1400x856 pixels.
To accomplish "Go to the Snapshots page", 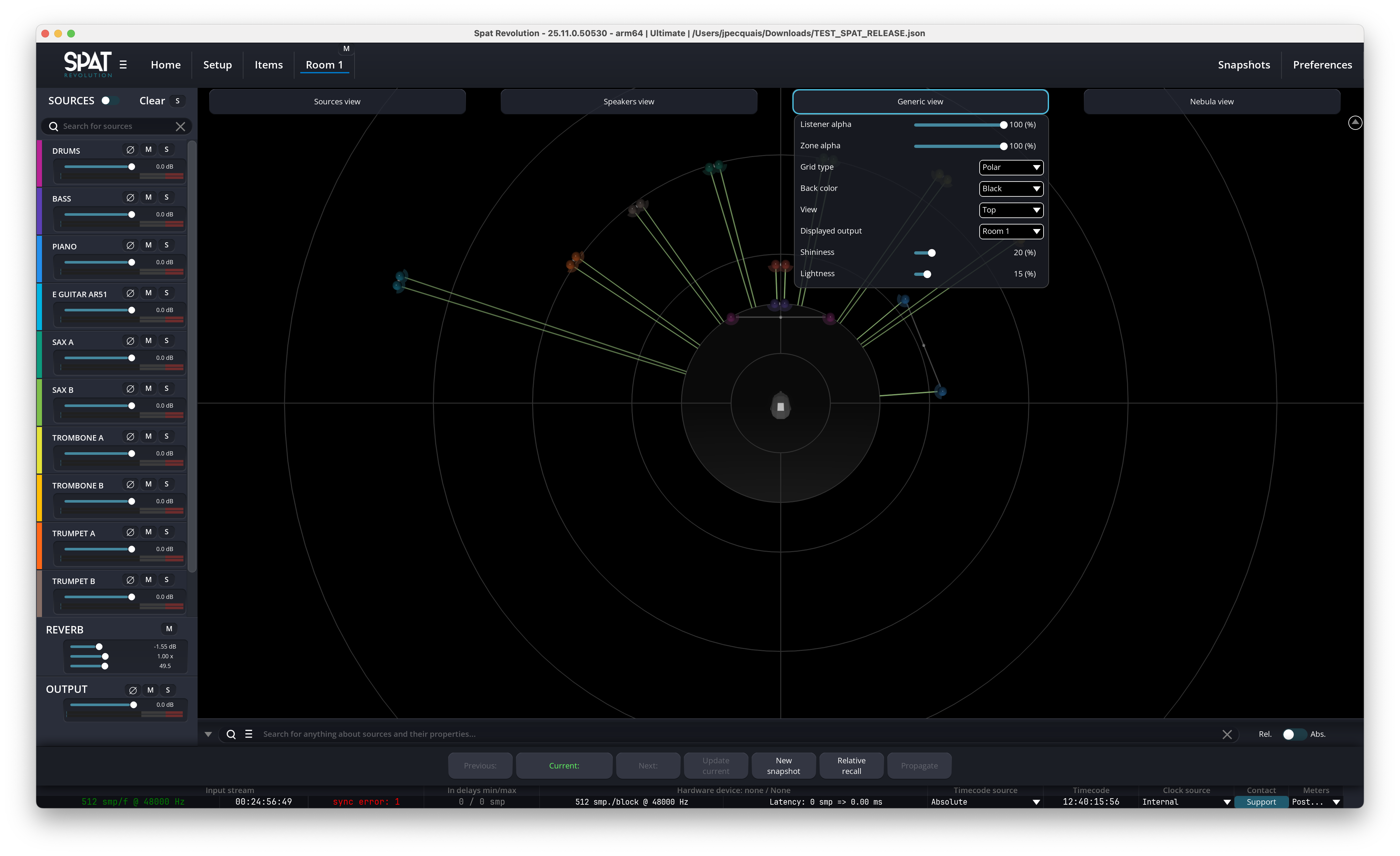I will (1243, 65).
